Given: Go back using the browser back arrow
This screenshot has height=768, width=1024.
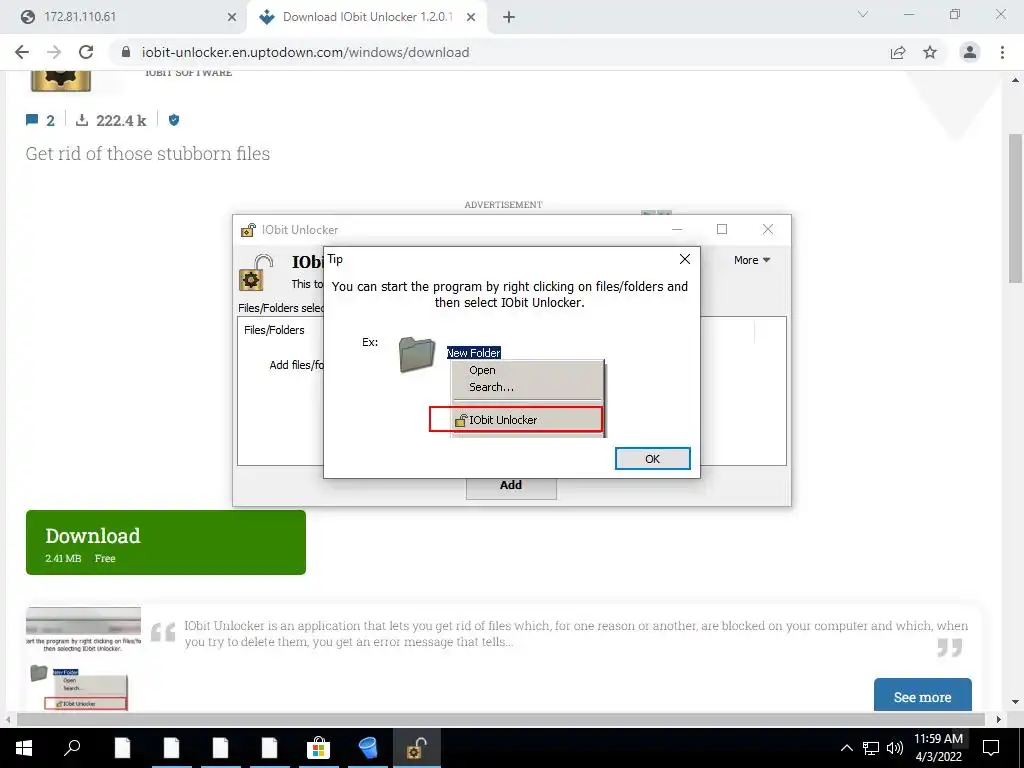Looking at the screenshot, I should [x=22, y=52].
